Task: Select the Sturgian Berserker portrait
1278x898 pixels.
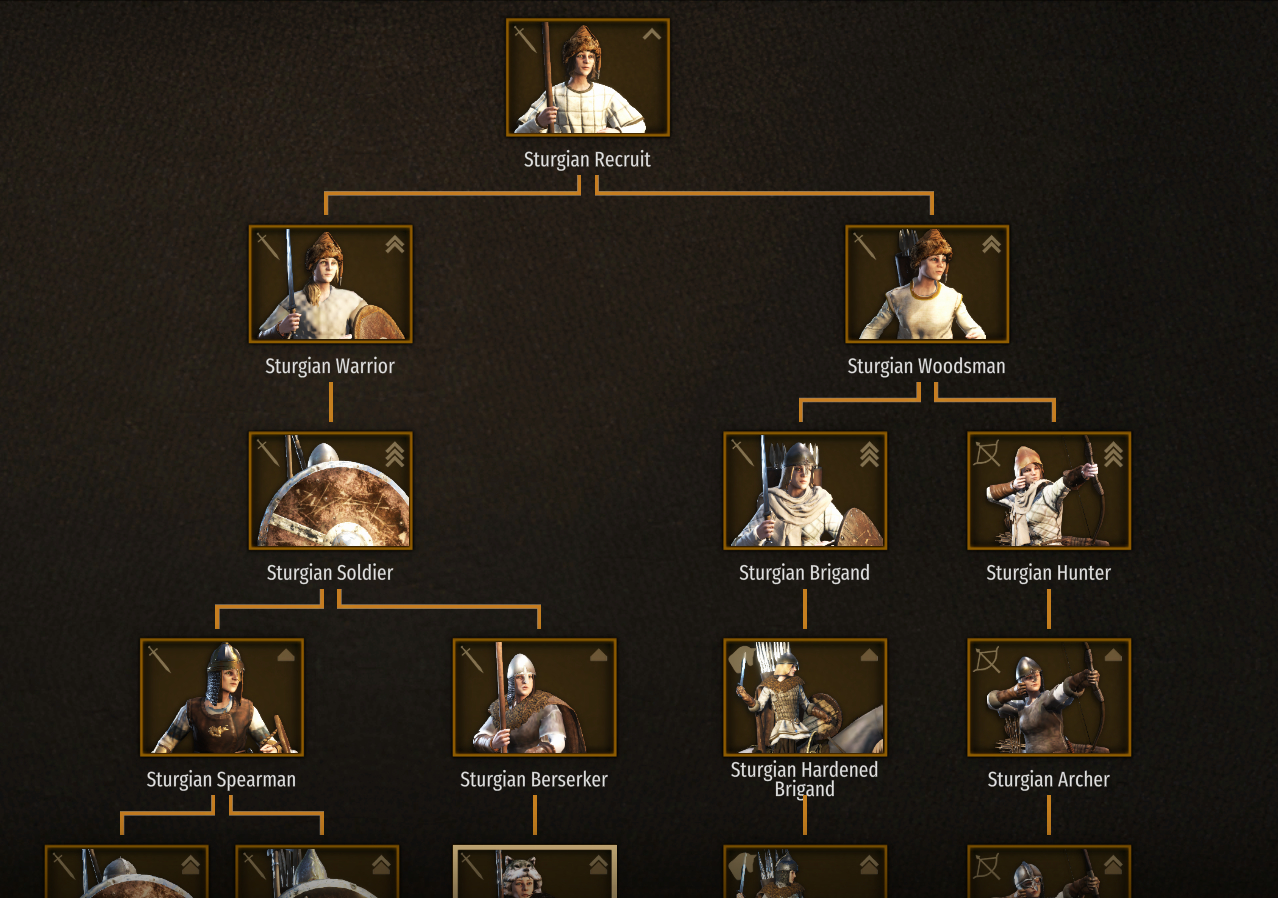Action: pos(535,697)
